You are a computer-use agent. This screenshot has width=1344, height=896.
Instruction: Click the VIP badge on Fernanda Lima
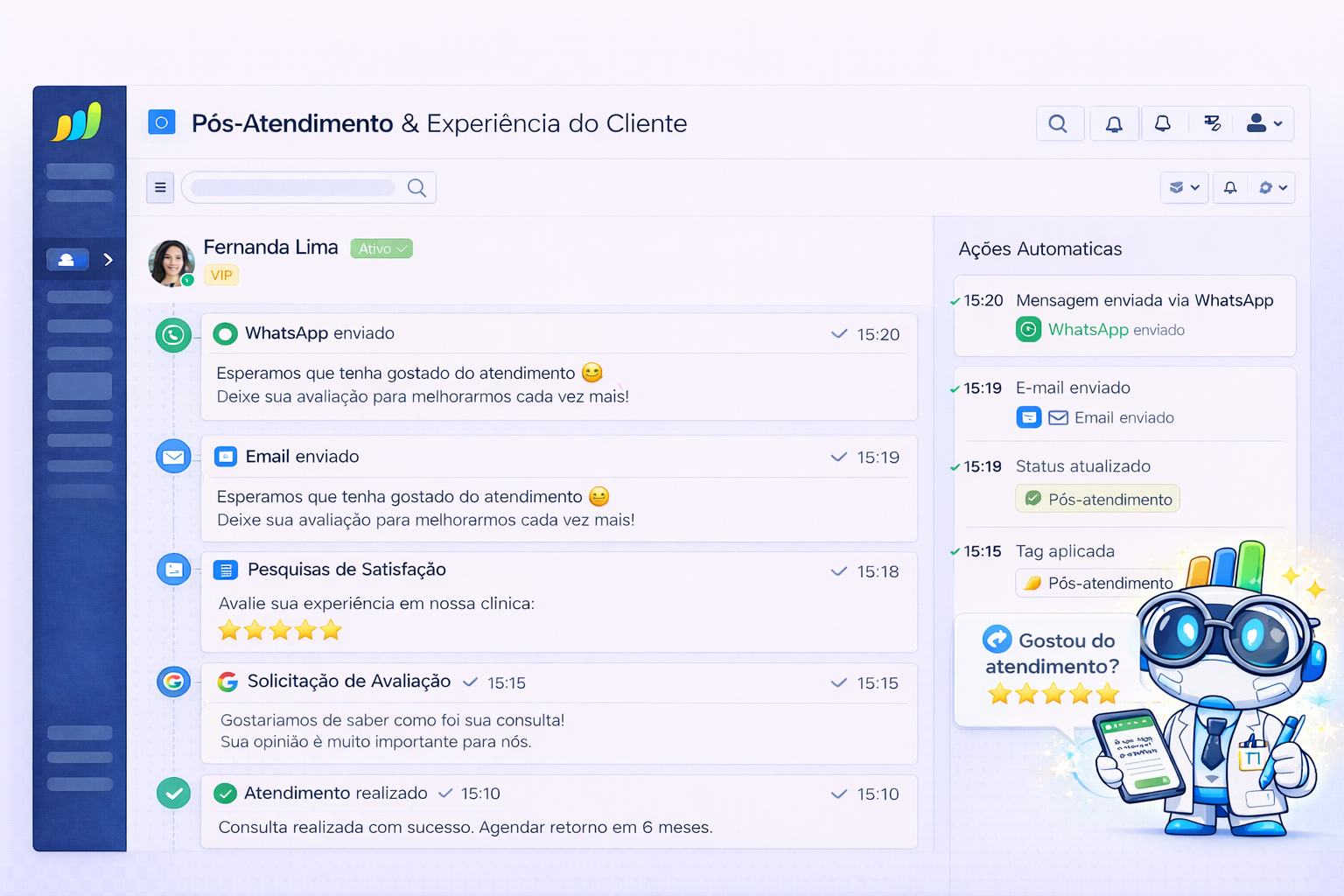pyautogui.click(x=220, y=275)
